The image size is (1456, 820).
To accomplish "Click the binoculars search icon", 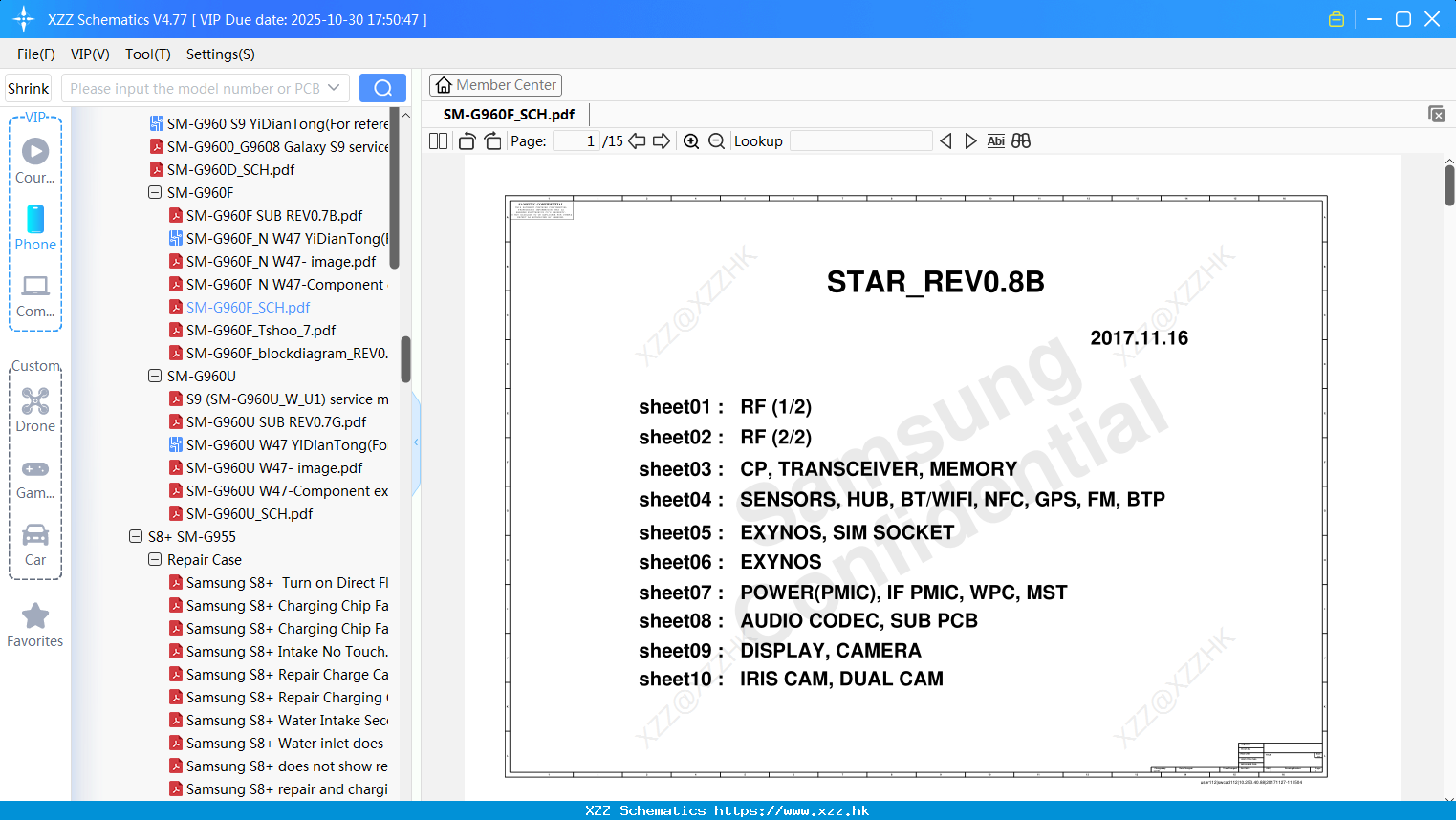I will [1021, 140].
